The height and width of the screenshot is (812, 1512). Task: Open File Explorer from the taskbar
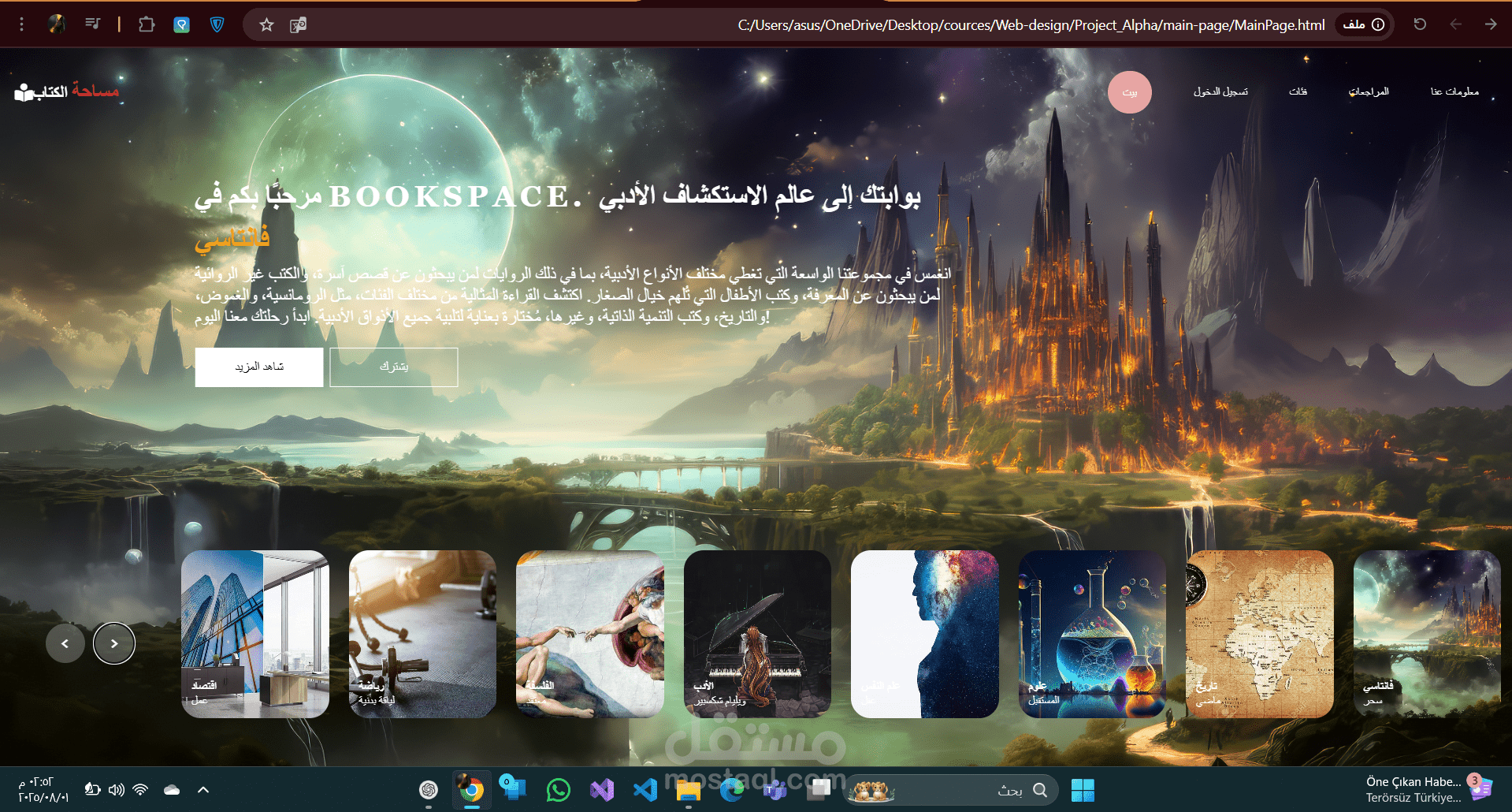click(689, 790)
